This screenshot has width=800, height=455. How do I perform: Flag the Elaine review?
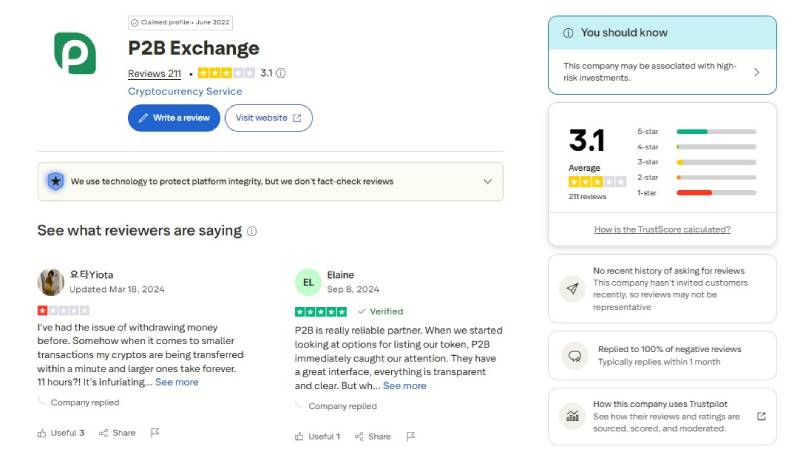(x=411, y=436)
